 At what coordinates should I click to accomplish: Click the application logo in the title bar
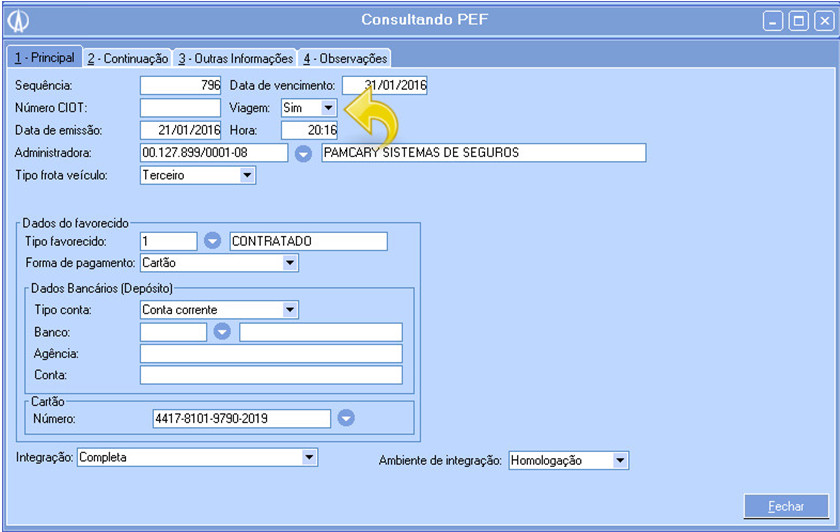click(18, 20)
